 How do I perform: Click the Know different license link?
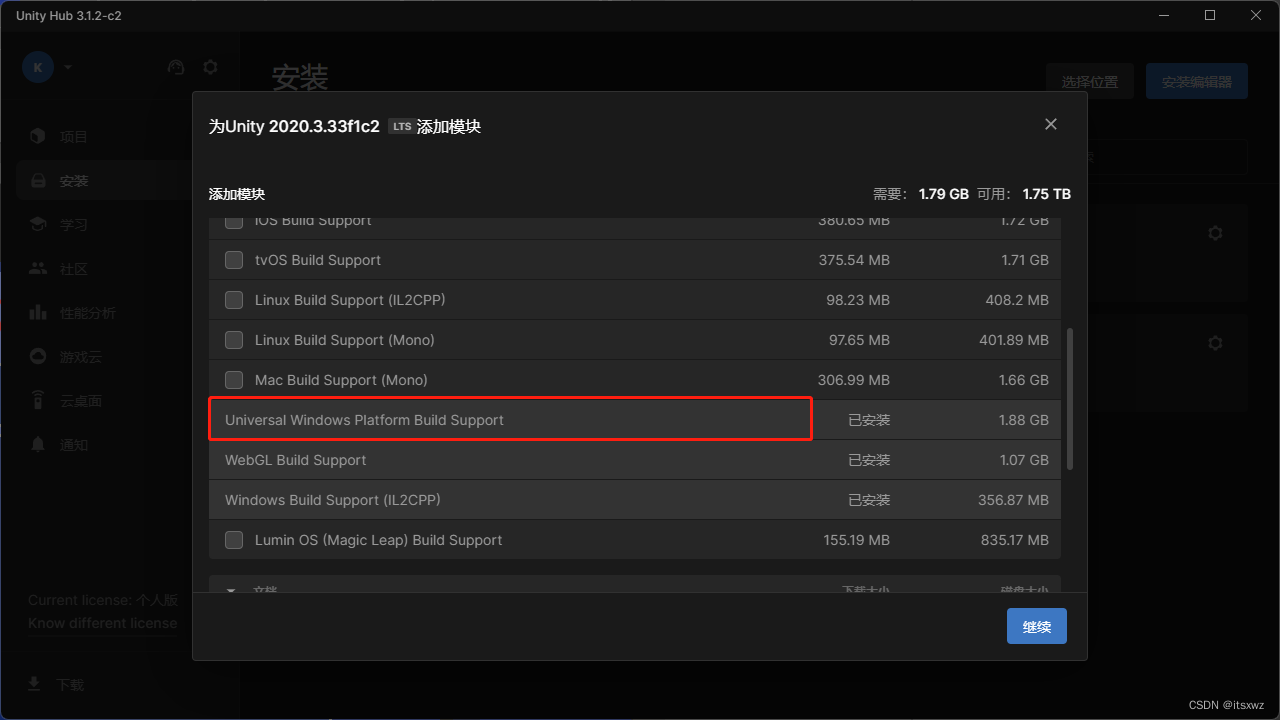(x=103, y=623)
